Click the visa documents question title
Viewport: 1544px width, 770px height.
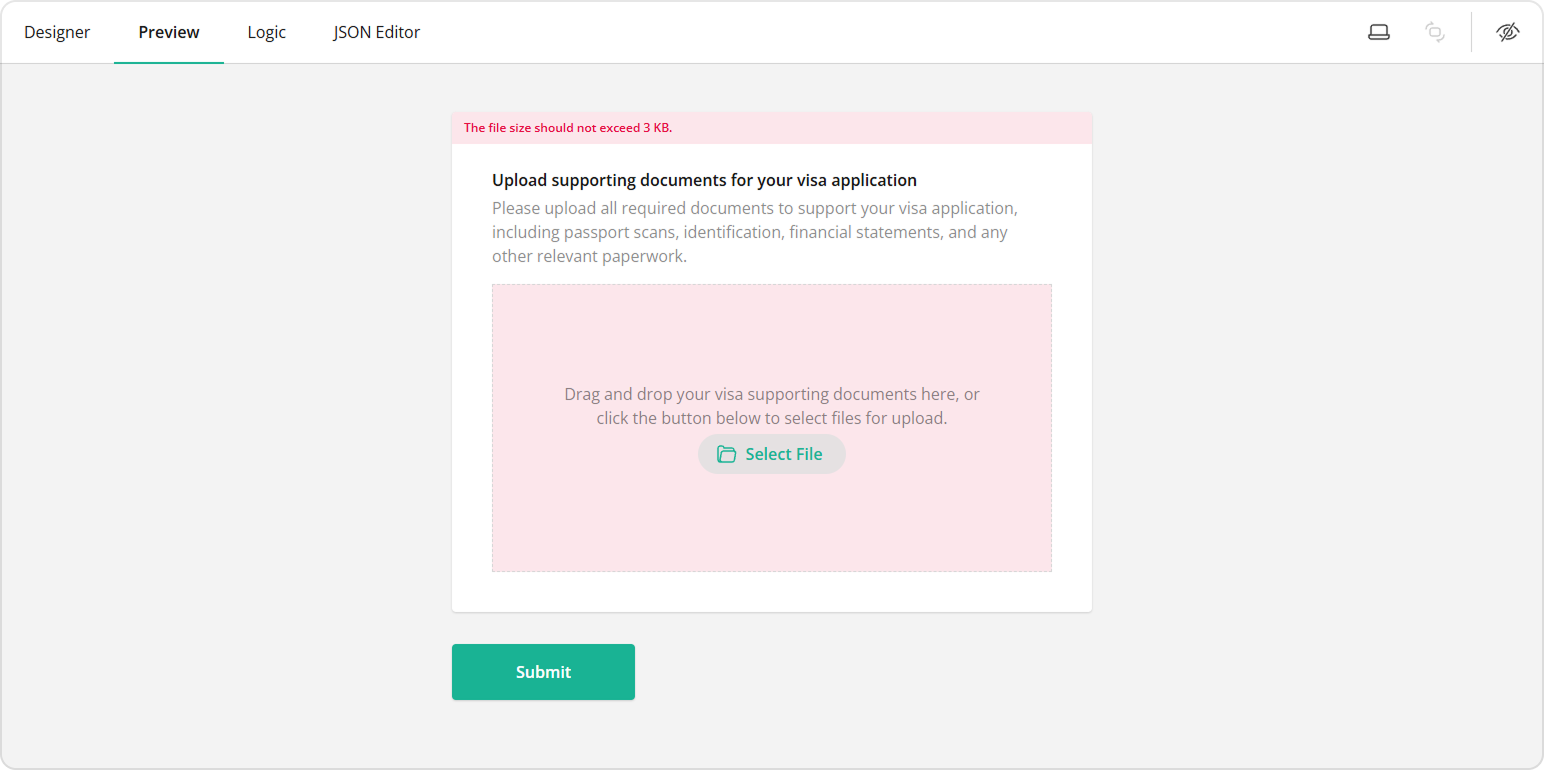tap(703, 179)
